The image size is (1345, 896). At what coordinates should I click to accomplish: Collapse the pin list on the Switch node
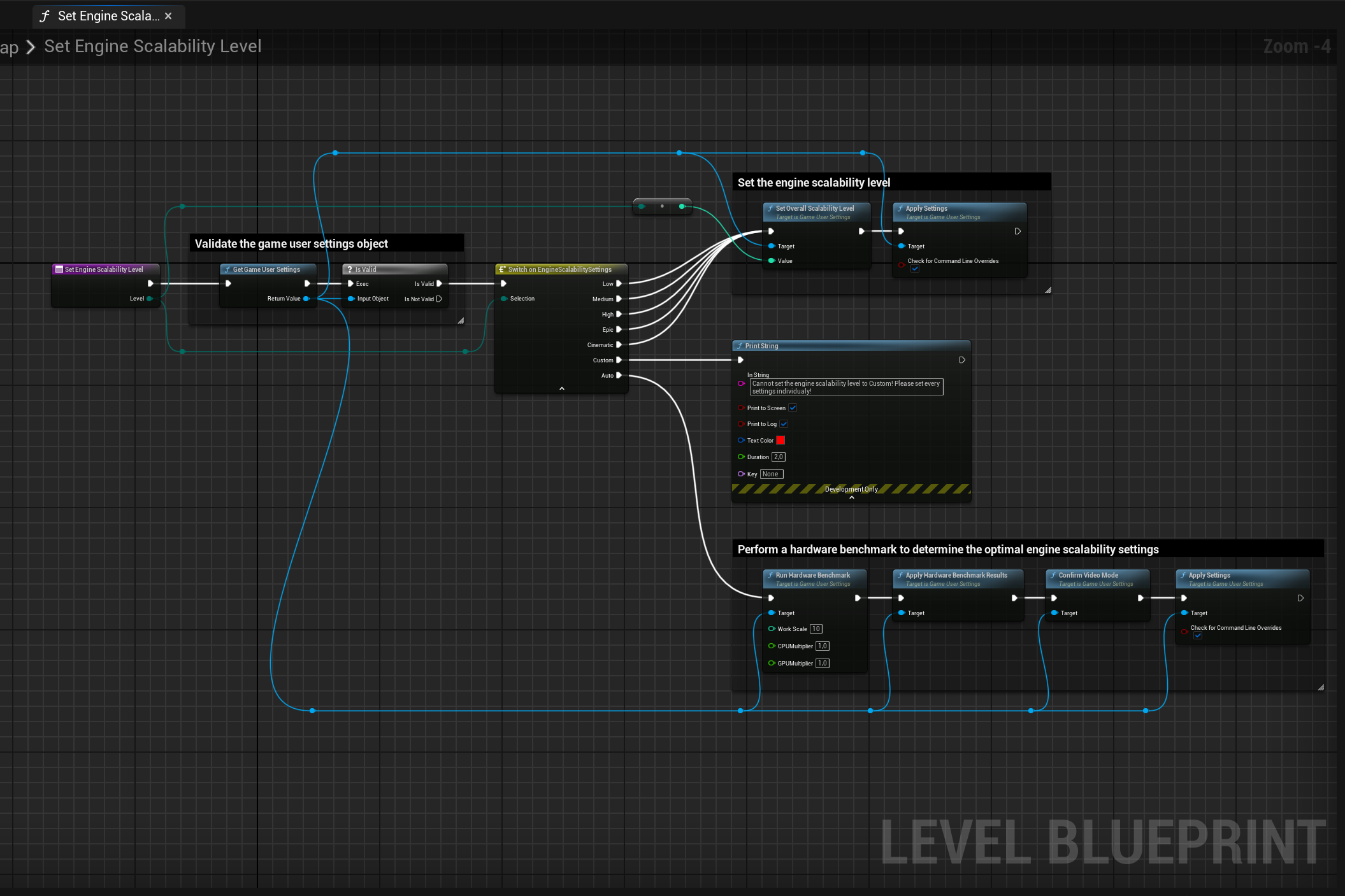561,388
